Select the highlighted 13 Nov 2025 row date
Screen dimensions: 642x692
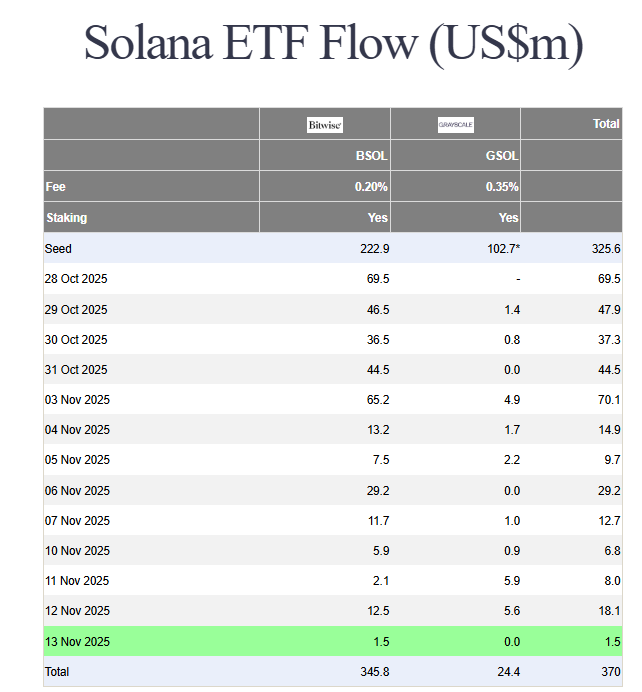click(x=77, y=641)
